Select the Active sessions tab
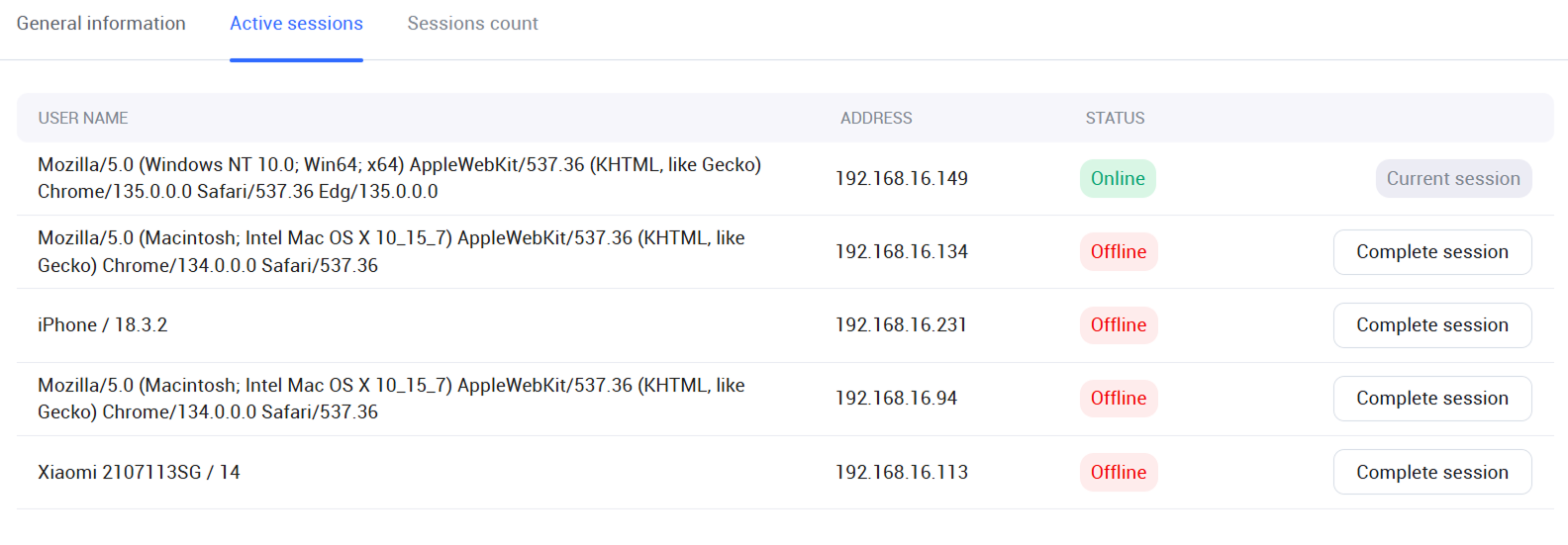1568x545 pixels. pos(296,24)
